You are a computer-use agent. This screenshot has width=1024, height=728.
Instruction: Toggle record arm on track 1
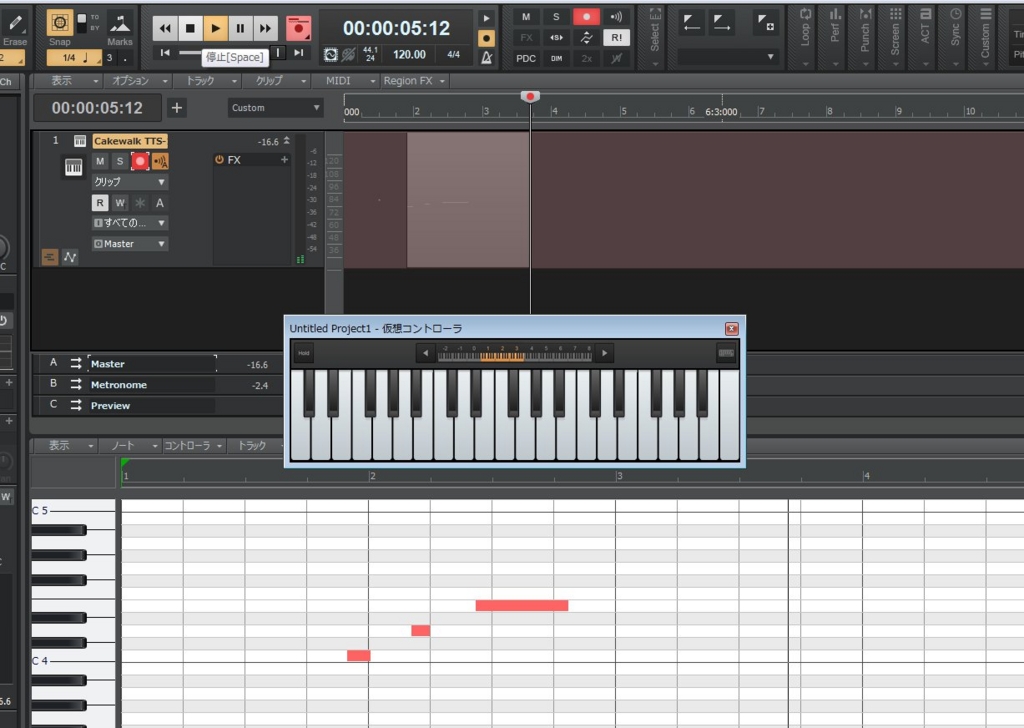(140, 161)
